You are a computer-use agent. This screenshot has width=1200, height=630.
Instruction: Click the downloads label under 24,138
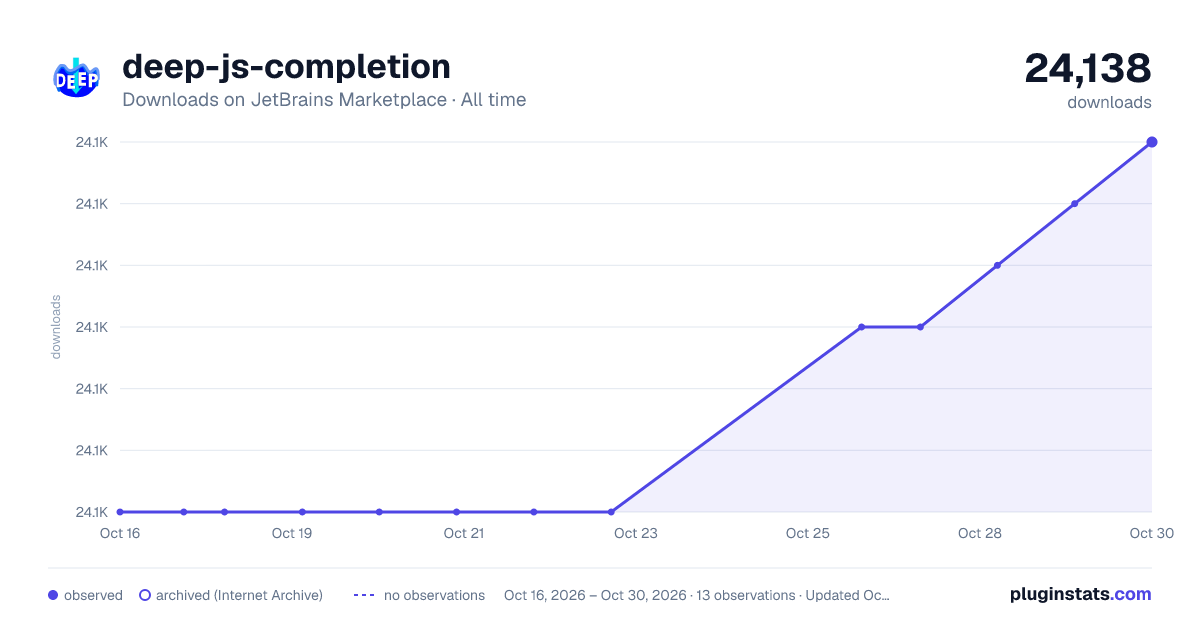pyautogui.click(x=1109, y=102)
